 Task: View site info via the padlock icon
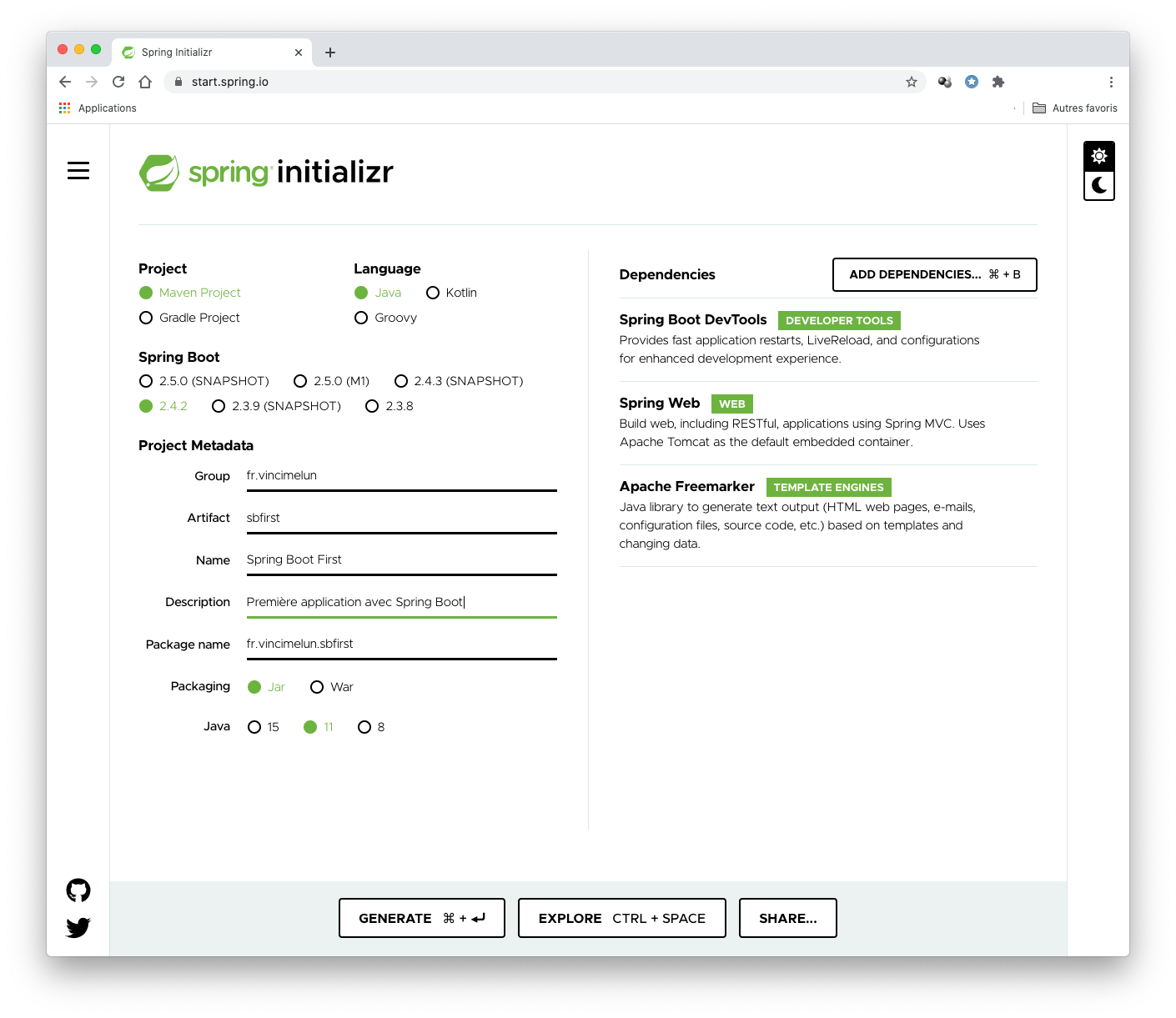click(x=178, y=82)
